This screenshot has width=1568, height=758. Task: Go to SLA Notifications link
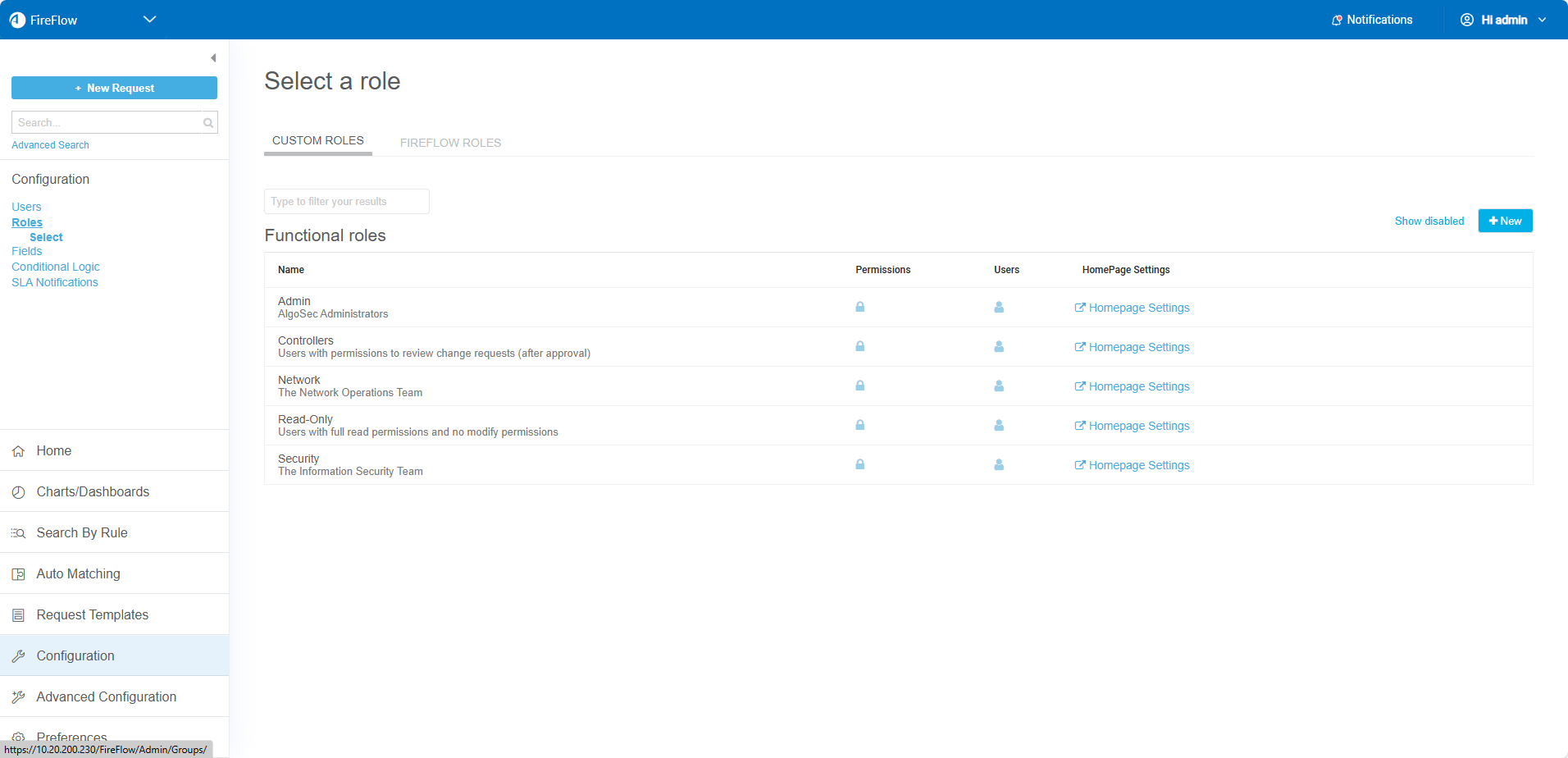coord(55,282)
